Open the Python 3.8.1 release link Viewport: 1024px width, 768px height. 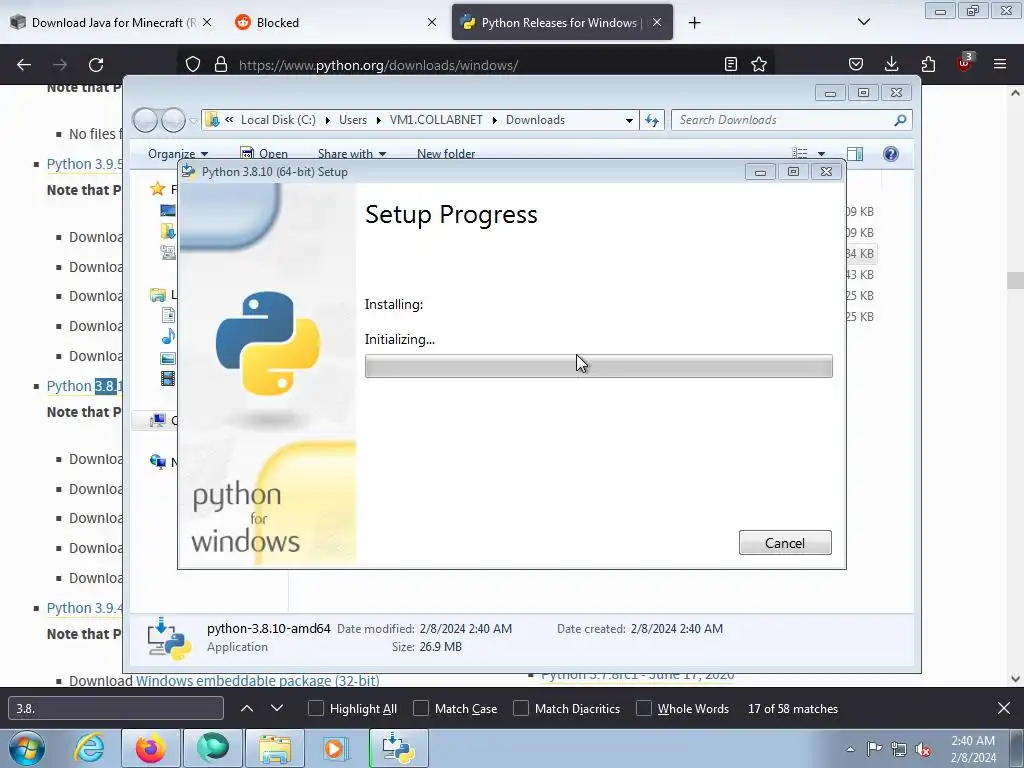pyautogui.click(x=84, y=386)
